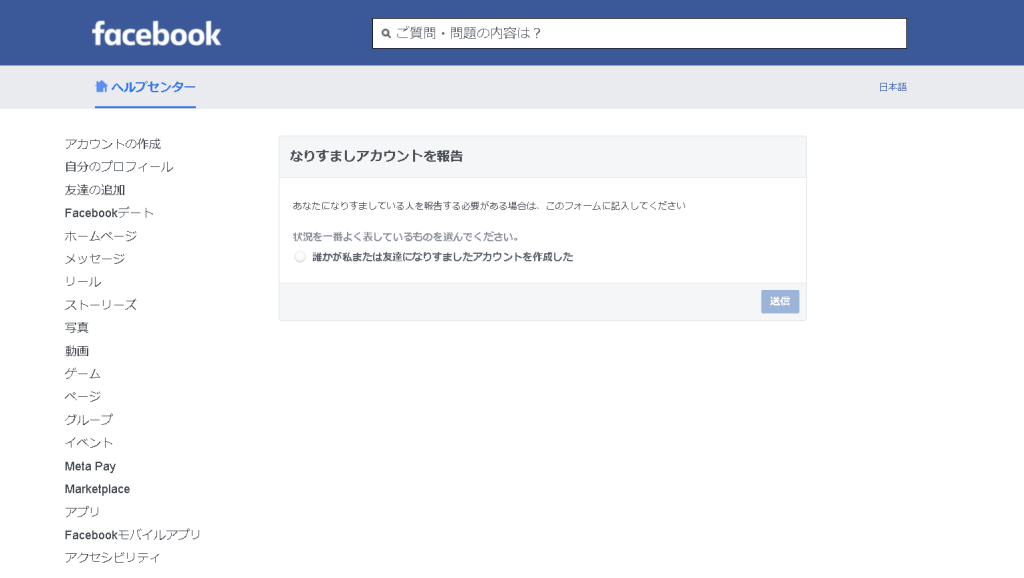Screen dimensions: 1024x578
Task: Go to メッセージ help topic
Action: point(95,259)
